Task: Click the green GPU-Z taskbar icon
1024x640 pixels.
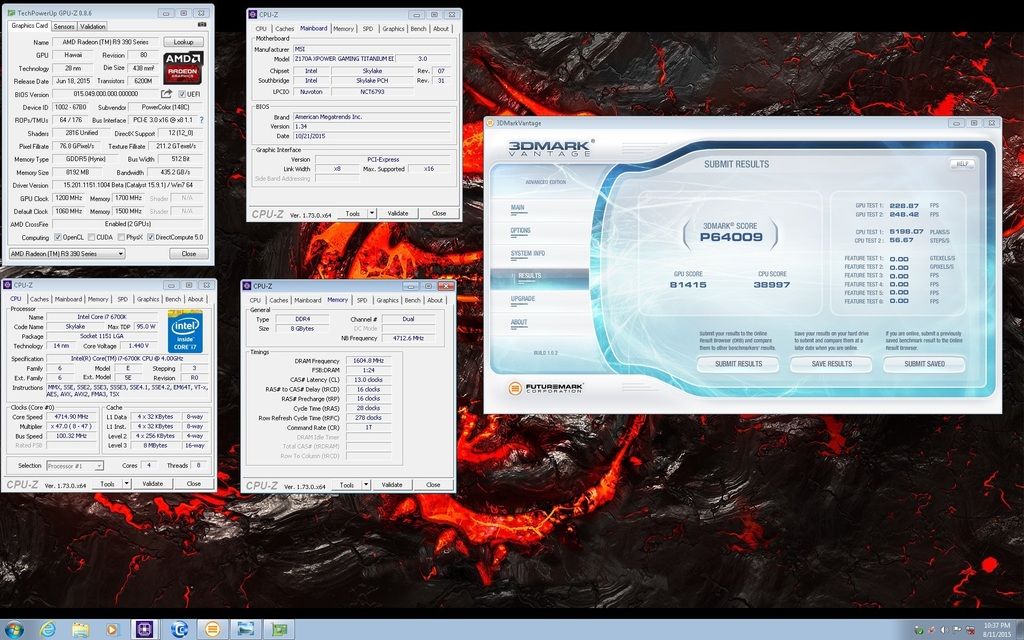Action: (x=279, y=630)
